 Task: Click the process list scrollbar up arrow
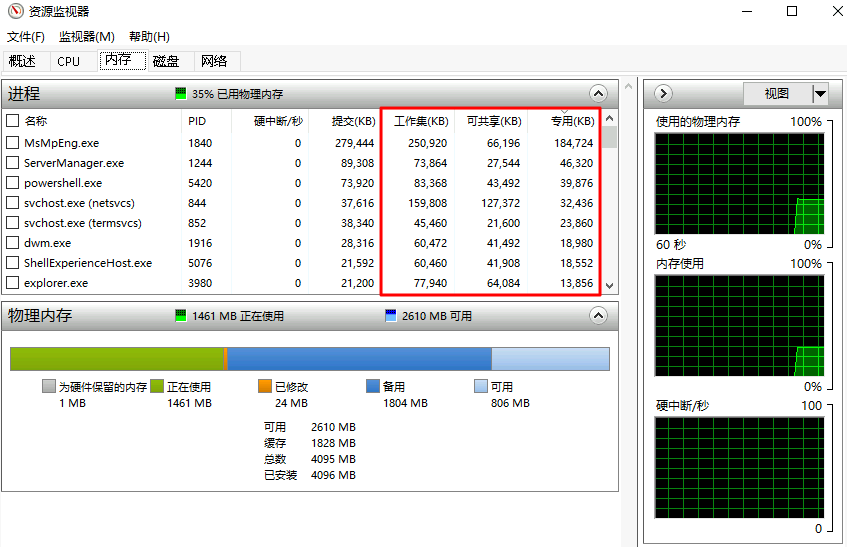pos(609,118)
